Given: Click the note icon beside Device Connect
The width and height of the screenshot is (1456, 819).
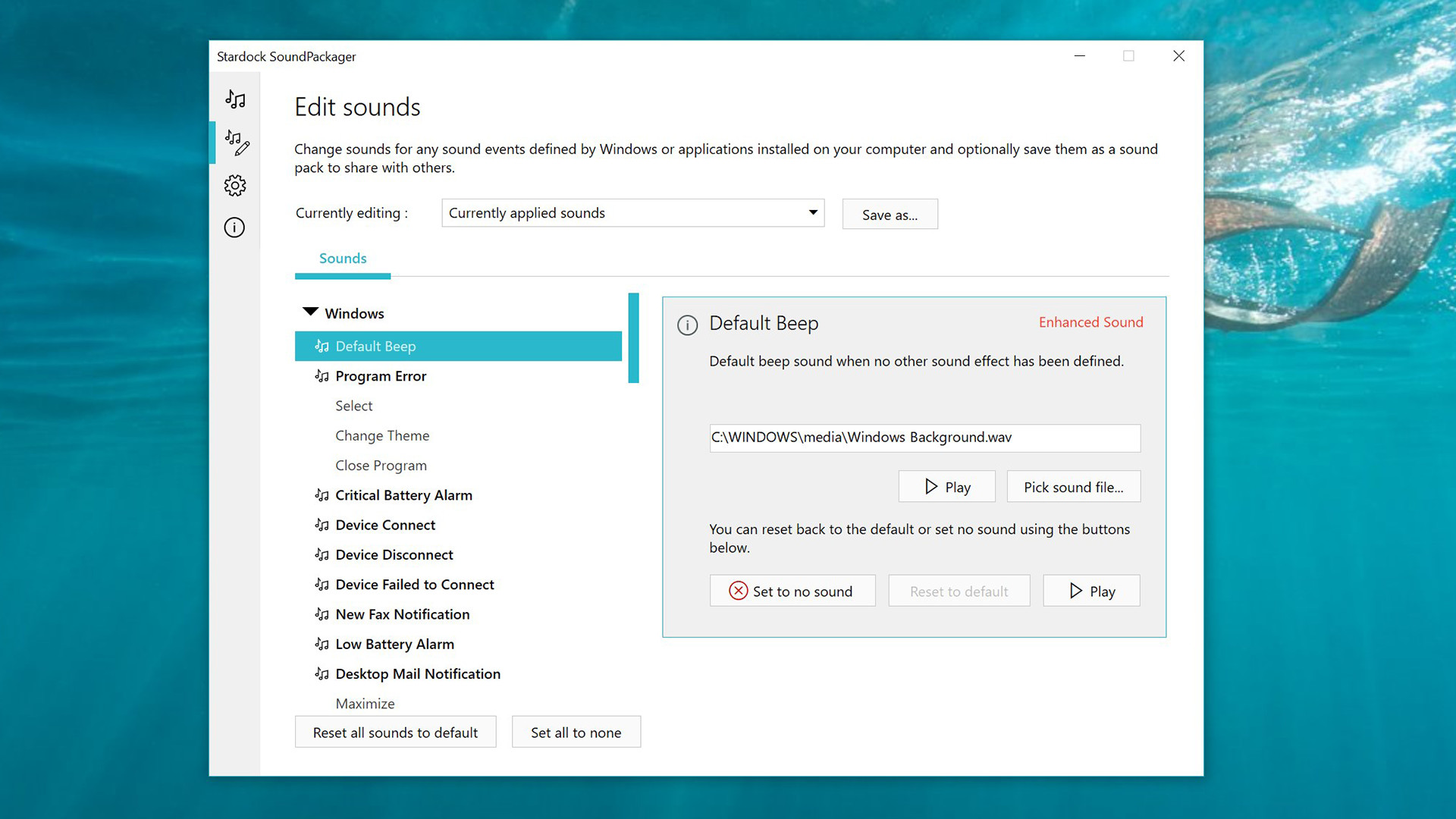Looking at the screenshot, I should click(x=321, y=524).
